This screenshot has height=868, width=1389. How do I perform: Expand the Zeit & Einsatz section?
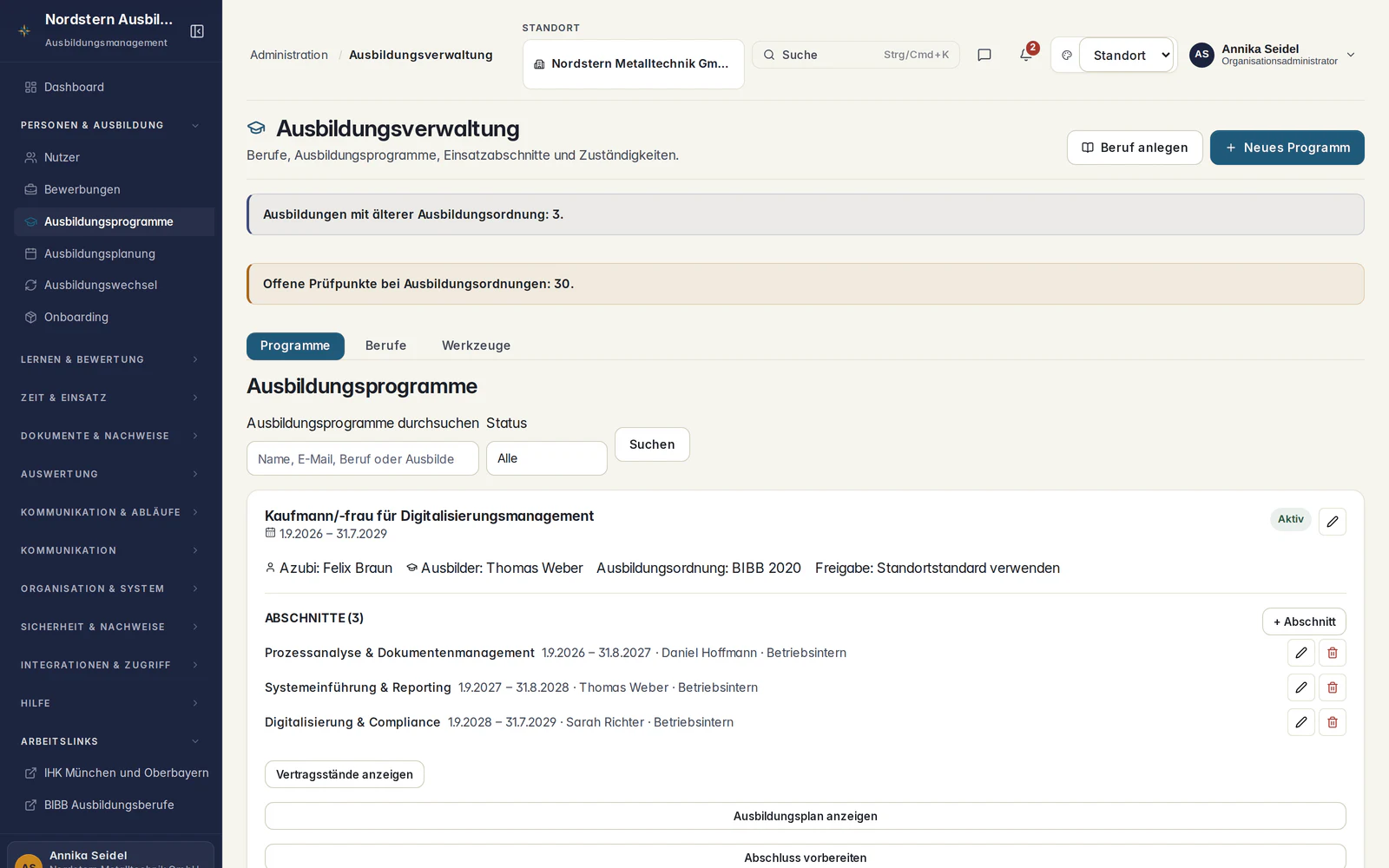tap(111, 398)
